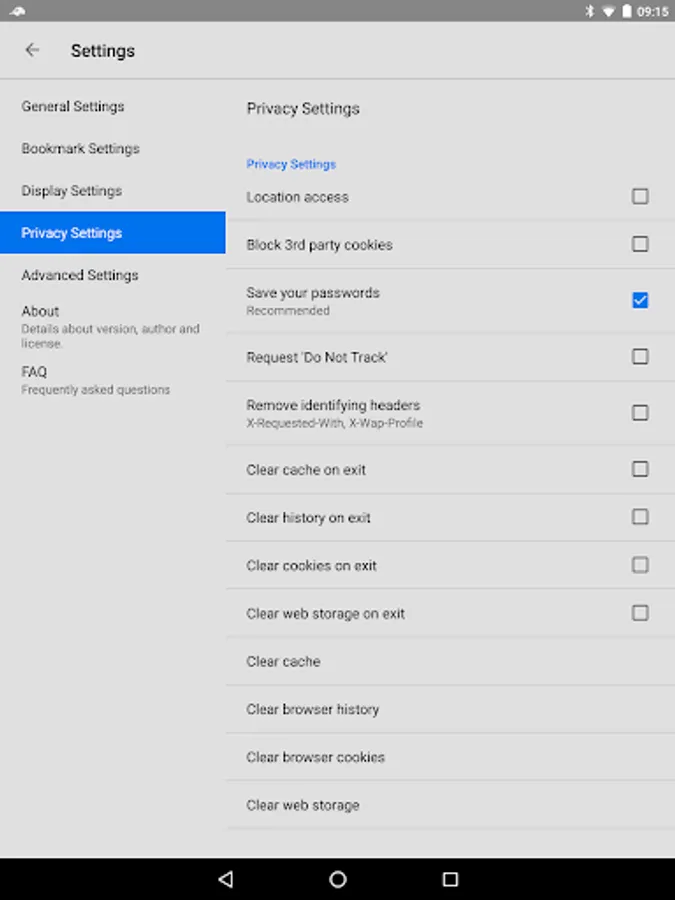Image resolution: width=675 pixels, height=900 pixels.
Task: Enable Clear web storage on exit
Action: [640, 613]
